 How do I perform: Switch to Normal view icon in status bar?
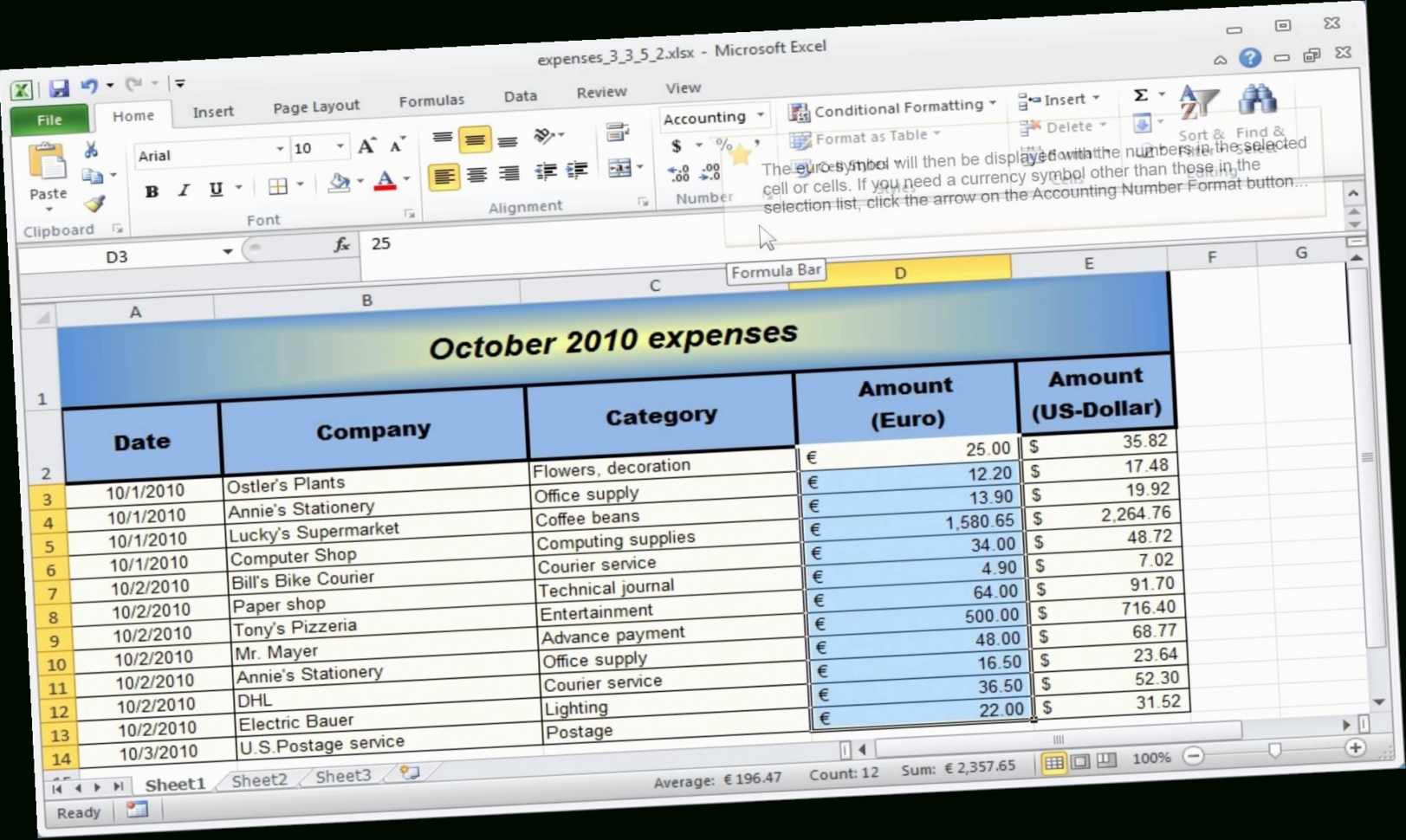click(1054, 763)
